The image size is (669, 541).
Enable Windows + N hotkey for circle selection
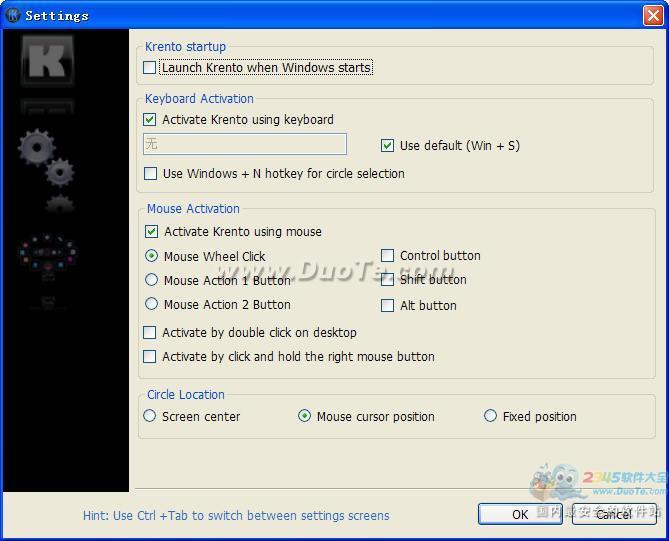tap(151, 174)
